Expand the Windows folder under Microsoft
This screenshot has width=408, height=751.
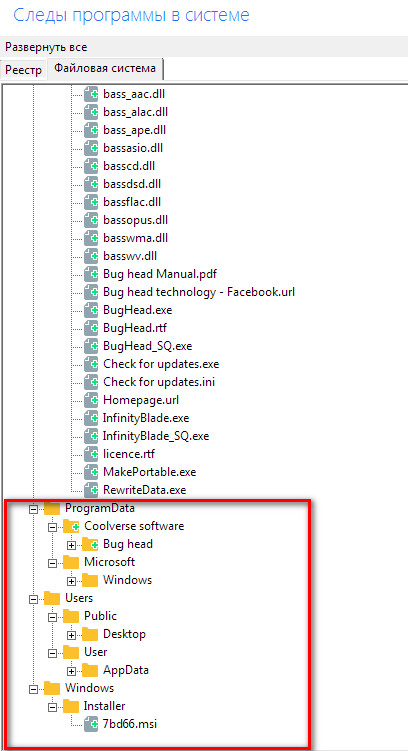pos(72,581)
